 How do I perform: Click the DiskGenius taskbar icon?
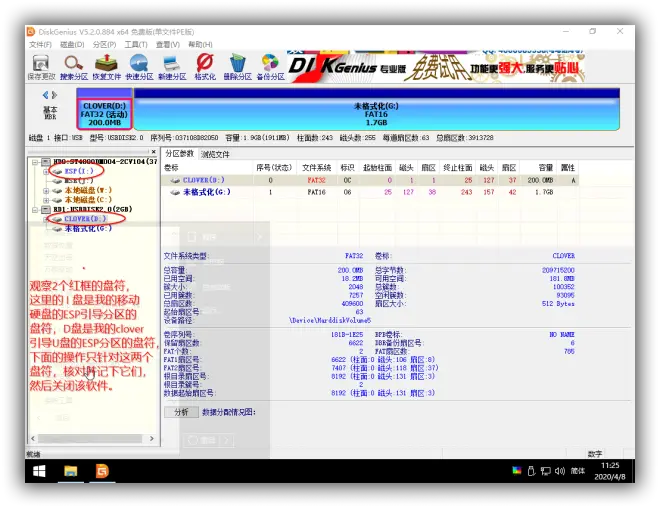[x=102, y=471]
